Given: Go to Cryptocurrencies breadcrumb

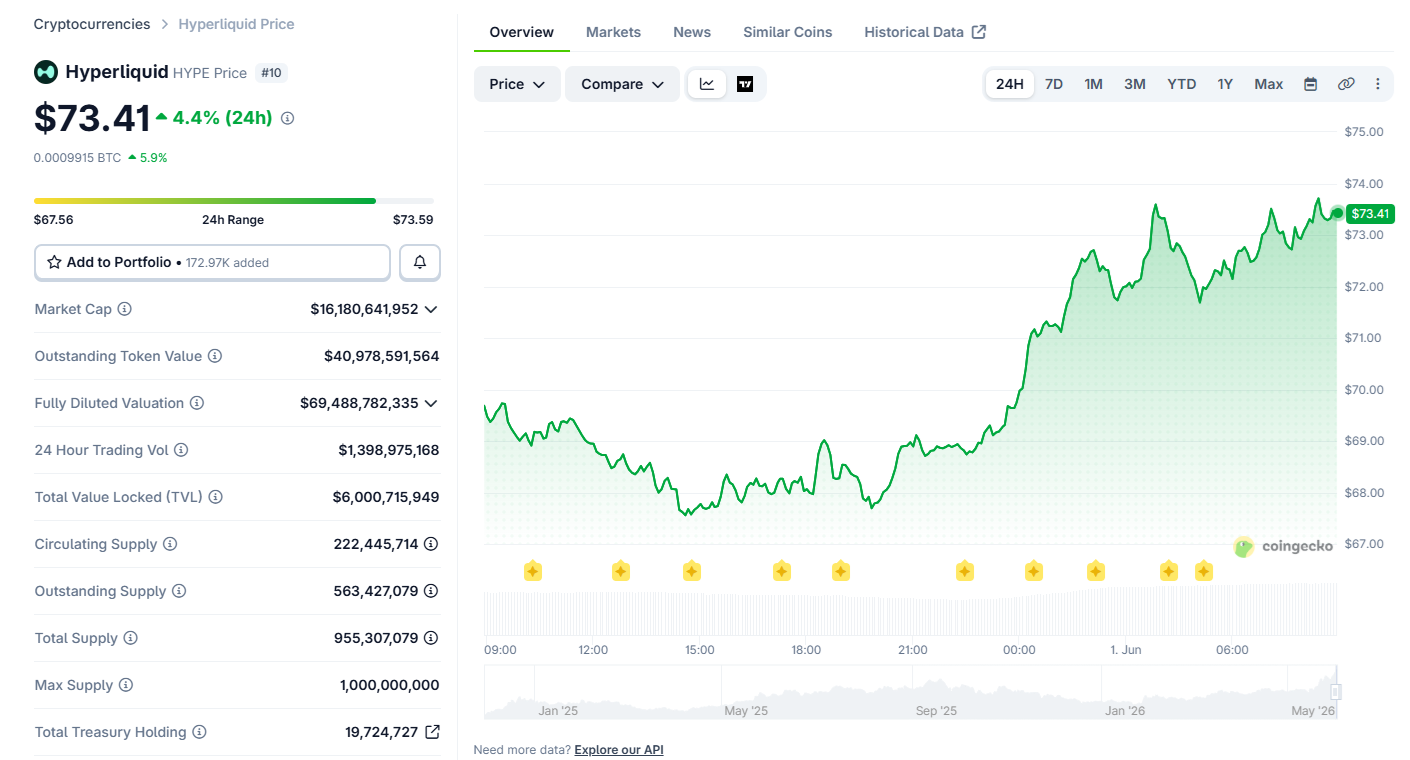Looking at the screenshot, I should coord(92,24).
